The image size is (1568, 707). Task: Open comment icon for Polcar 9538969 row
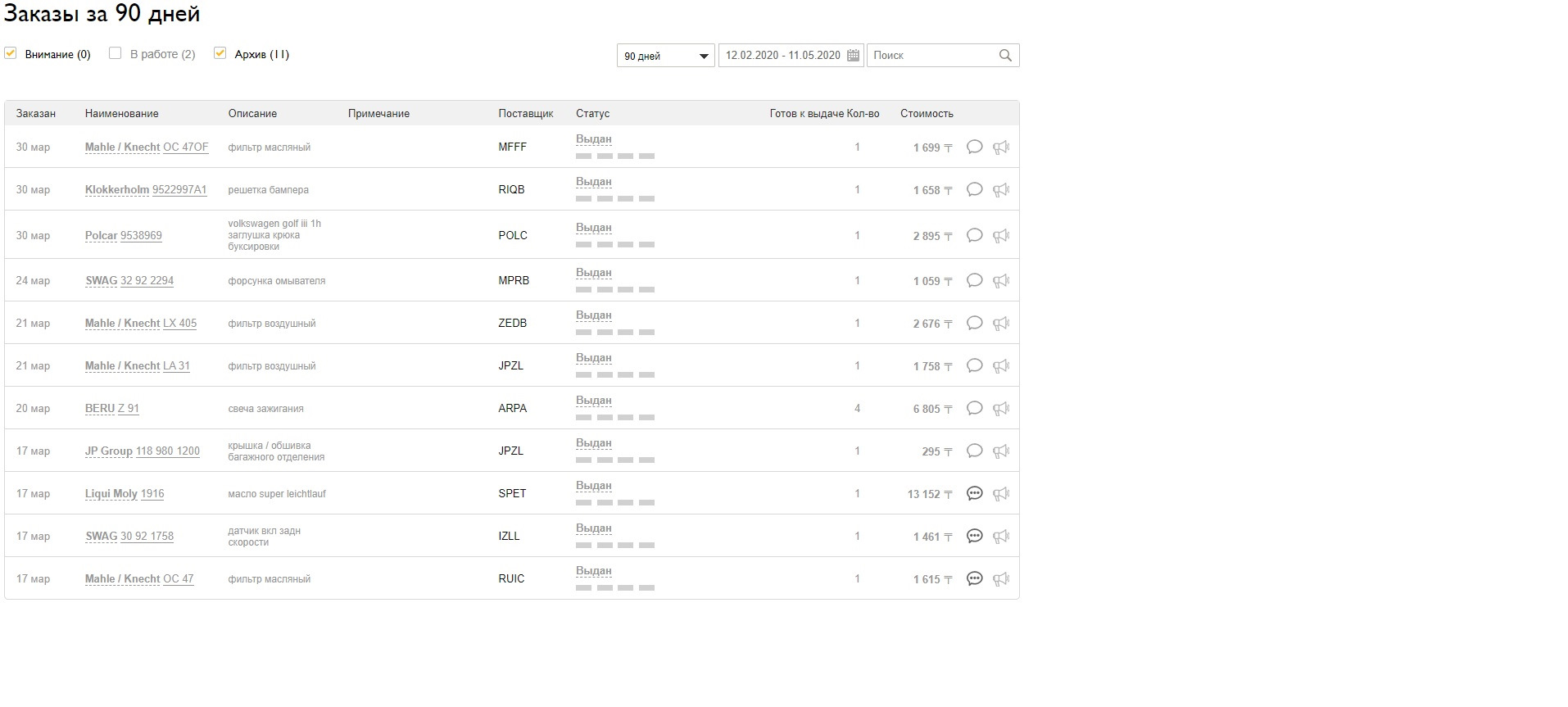974,236
